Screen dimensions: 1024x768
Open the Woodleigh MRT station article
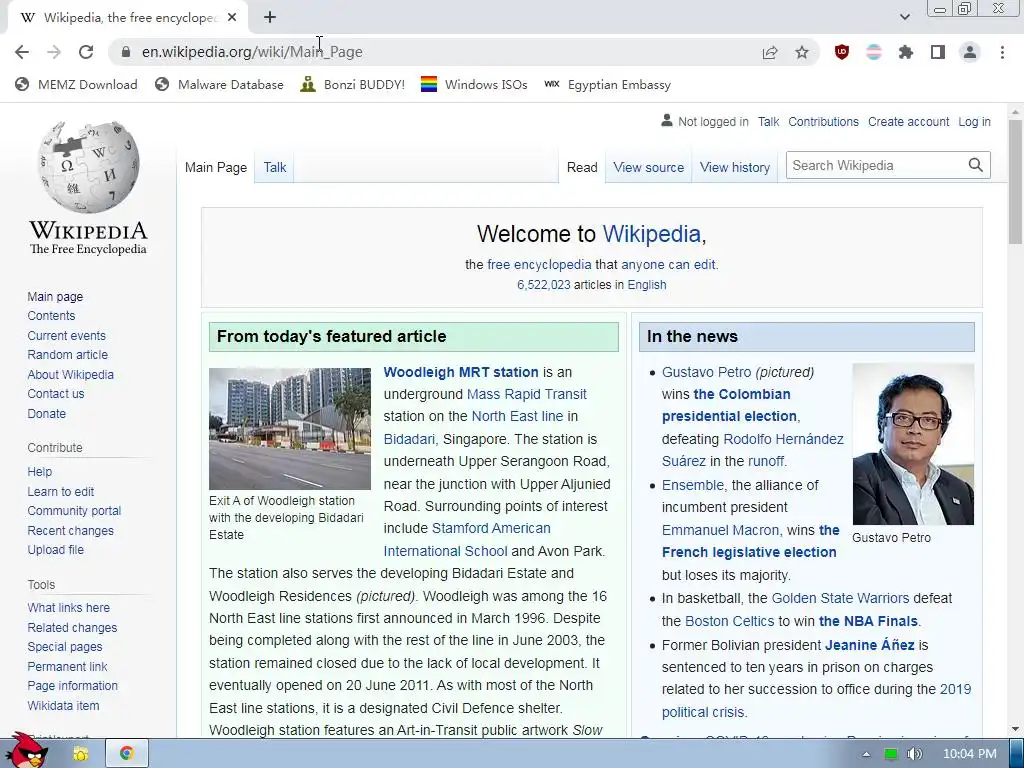[461, 372]
